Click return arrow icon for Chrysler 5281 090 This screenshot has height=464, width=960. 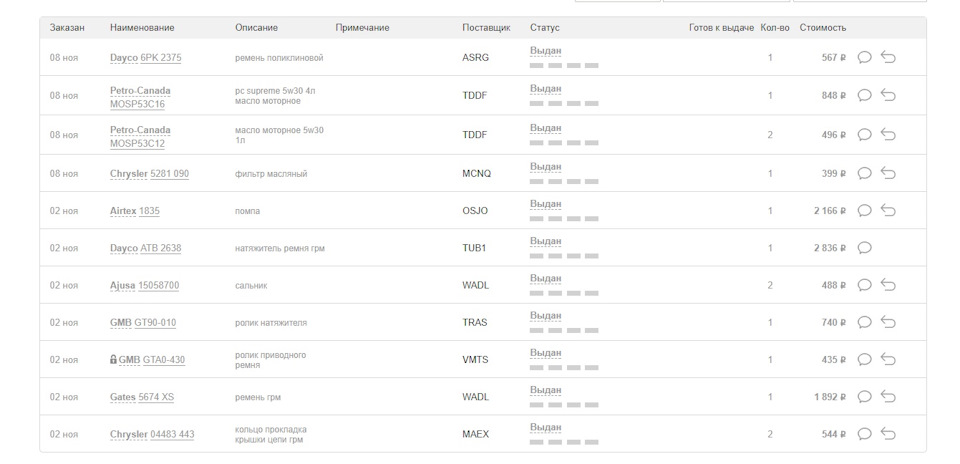(x=888, y=173)
